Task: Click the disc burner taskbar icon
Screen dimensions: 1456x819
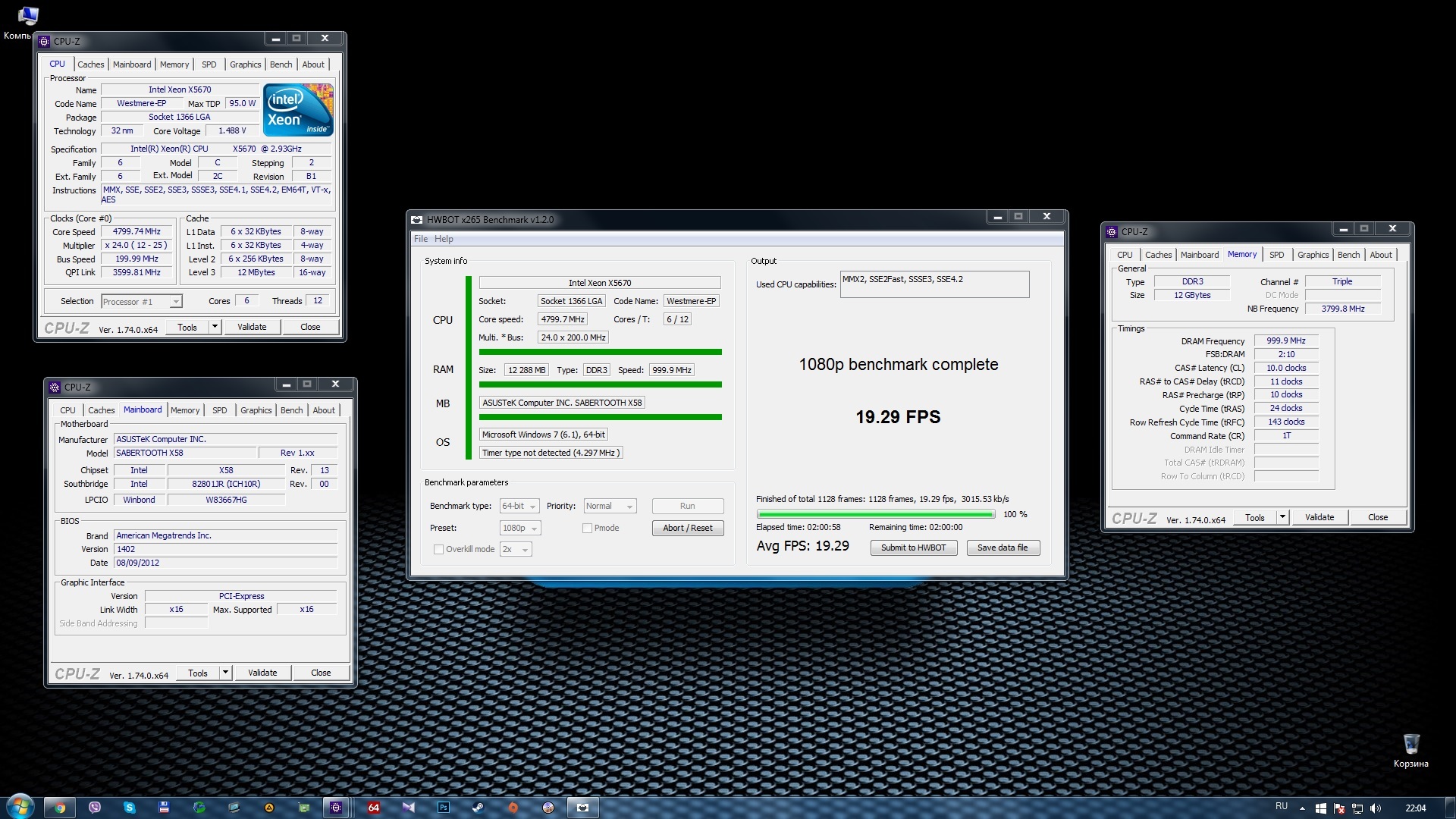Action: (x=548, y=808)
